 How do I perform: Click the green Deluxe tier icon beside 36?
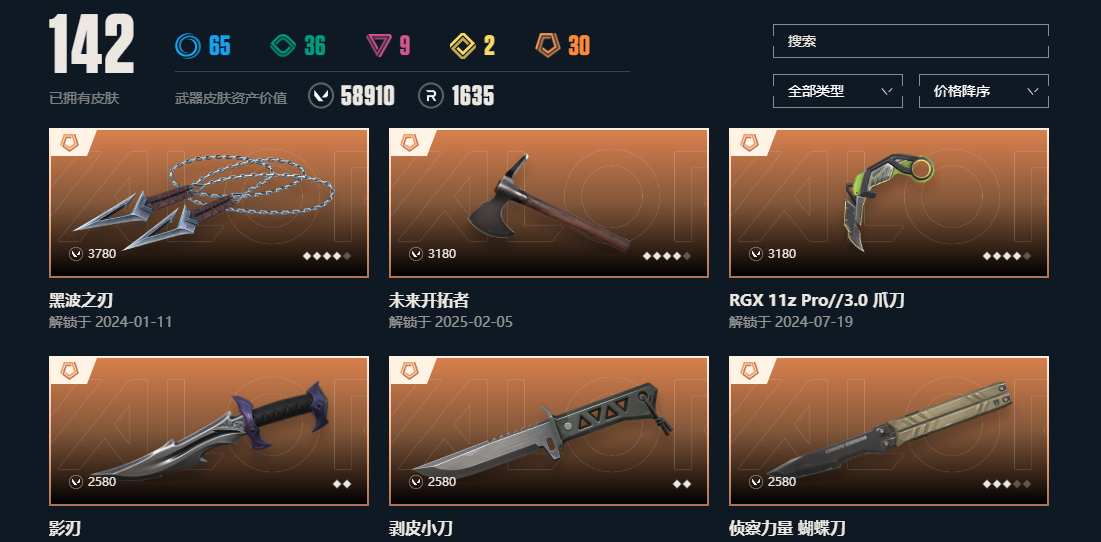(283, 46)
